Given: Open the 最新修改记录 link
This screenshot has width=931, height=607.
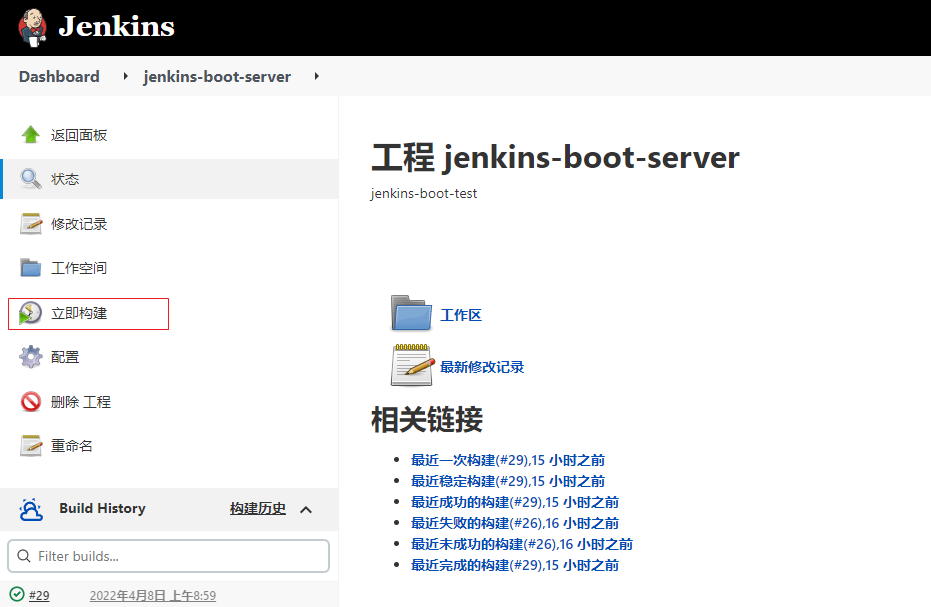Looking at the screenshot, I should click(x=482, y=367).
